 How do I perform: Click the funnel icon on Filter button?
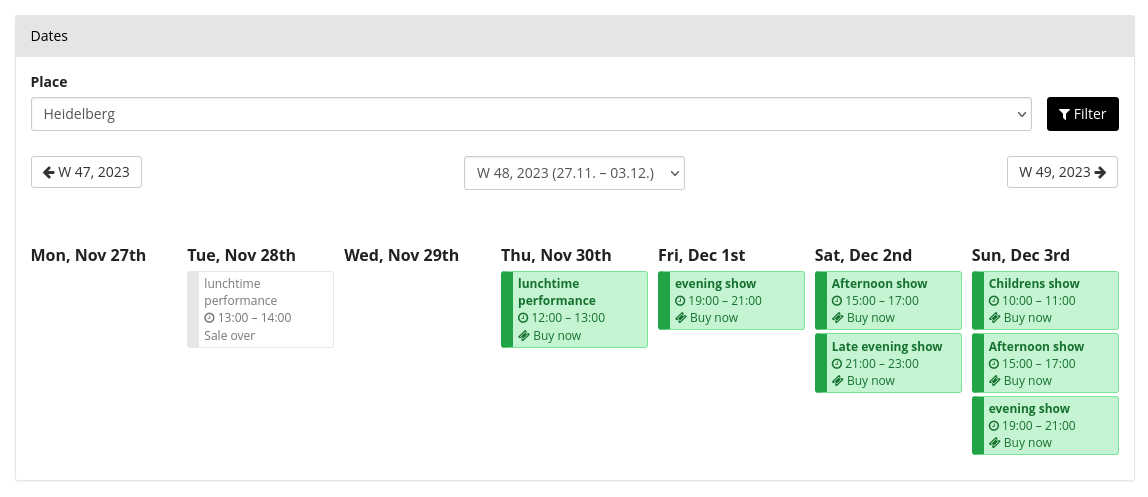point(1065,114)
